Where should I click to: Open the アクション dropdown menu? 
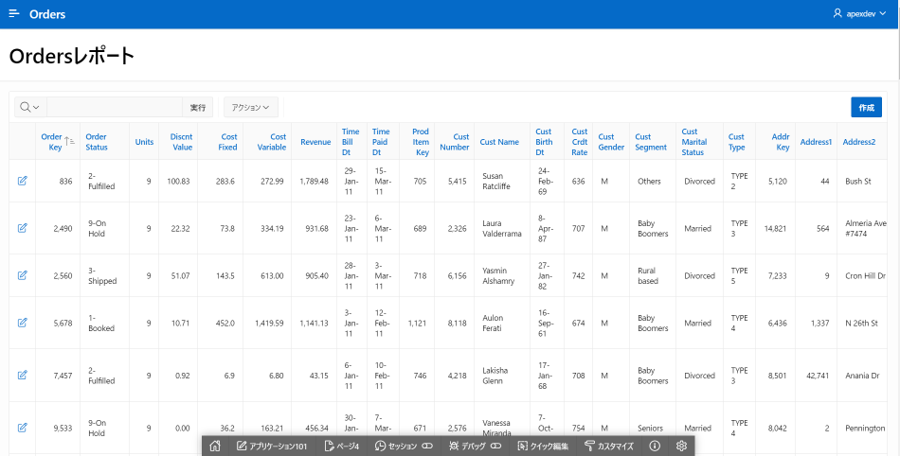click(250, 107)
